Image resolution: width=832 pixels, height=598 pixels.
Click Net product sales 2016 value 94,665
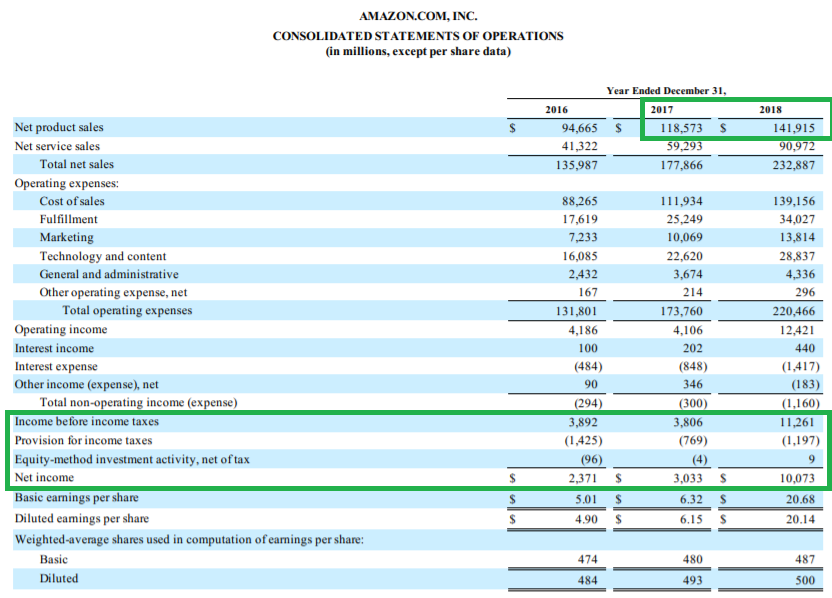(579, 128)
